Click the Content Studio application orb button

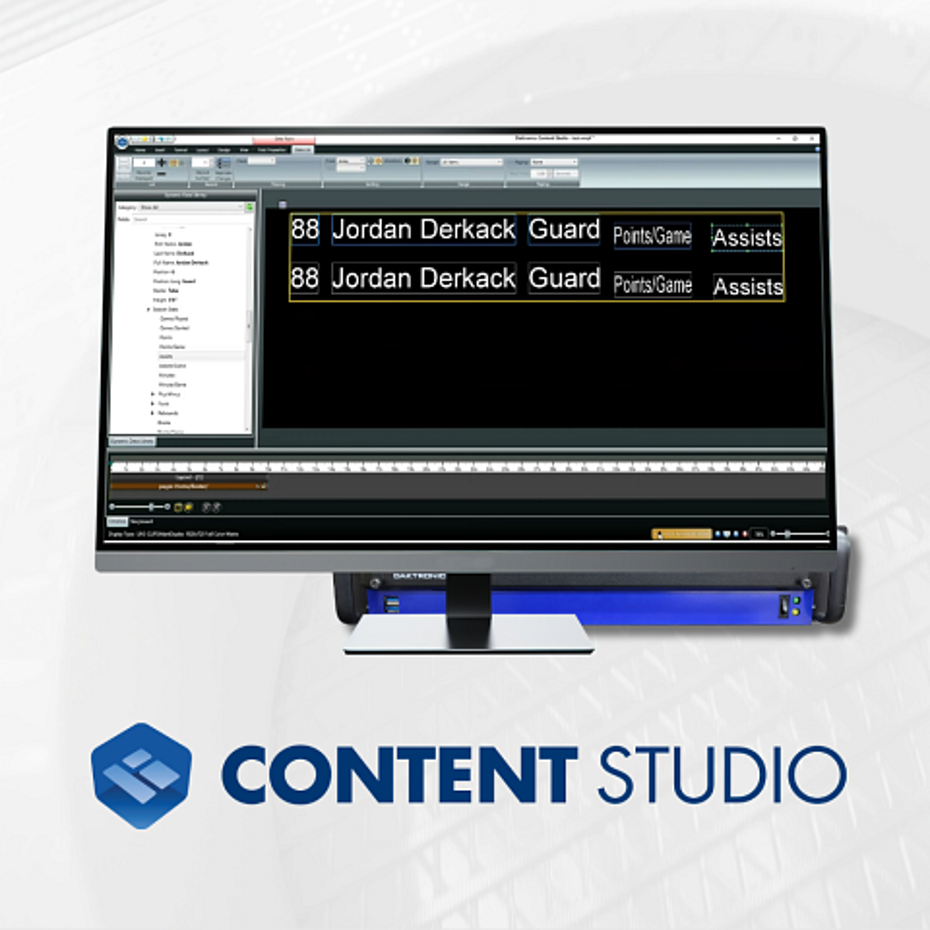[x=122, y=142]
